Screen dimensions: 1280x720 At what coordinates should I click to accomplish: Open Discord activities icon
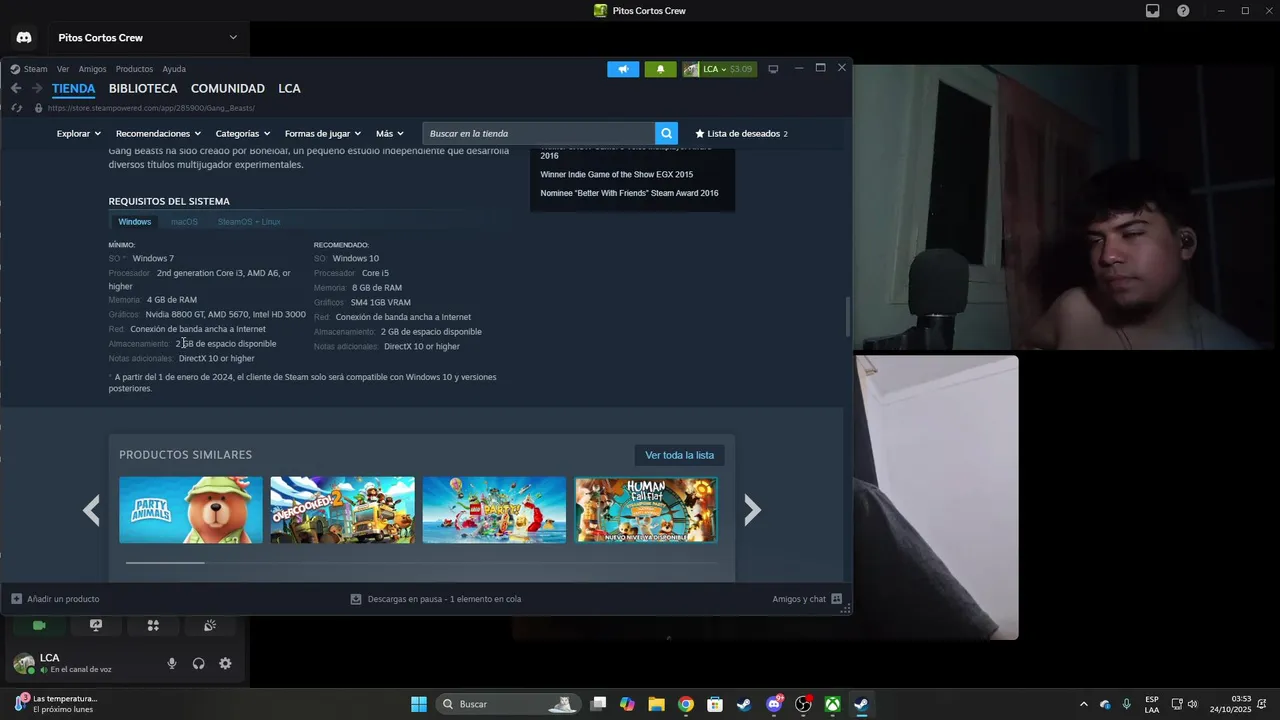tap(153, 625)
